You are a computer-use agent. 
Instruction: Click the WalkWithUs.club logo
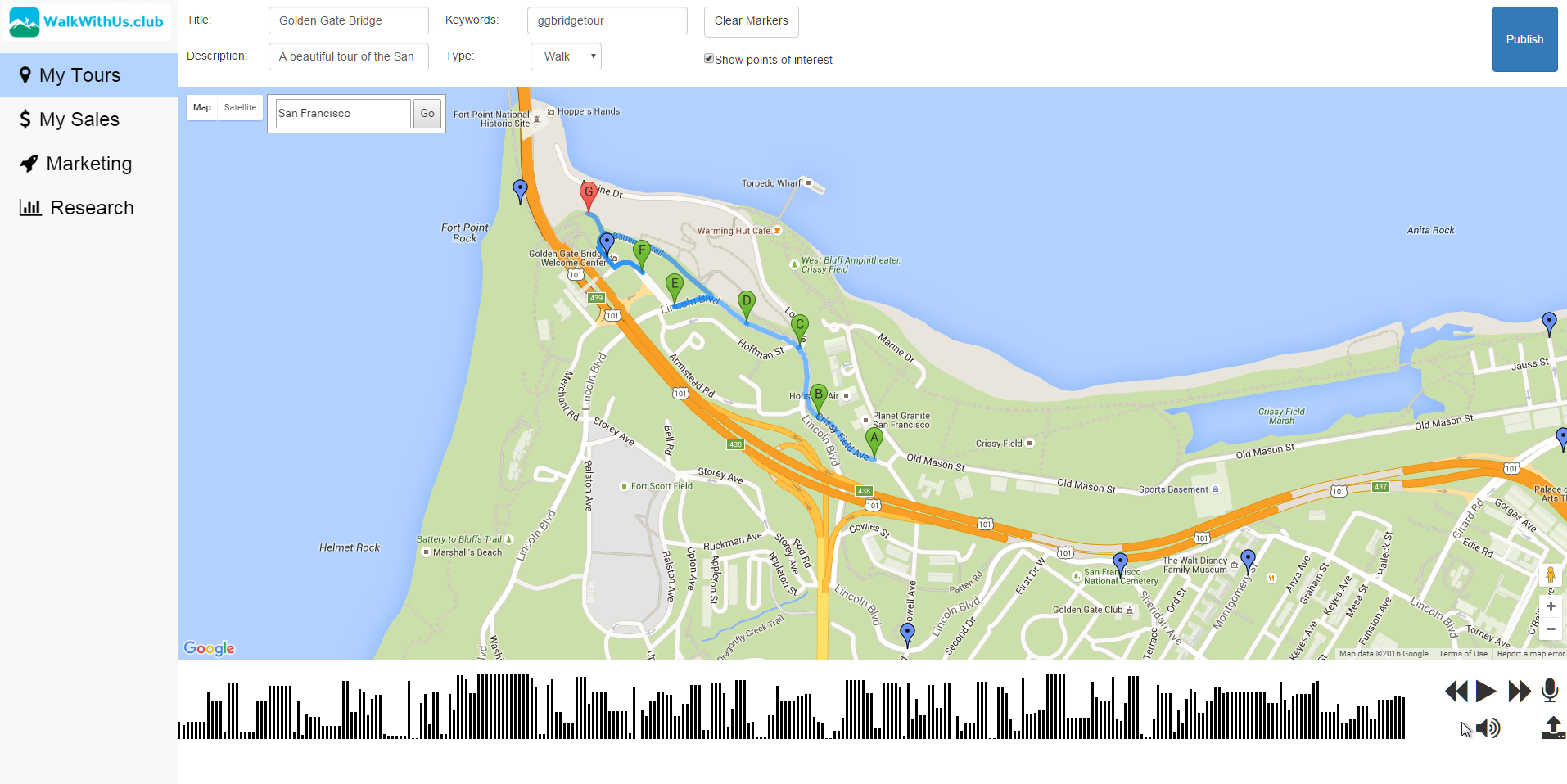pyautogui.click(x=87, y=22)
